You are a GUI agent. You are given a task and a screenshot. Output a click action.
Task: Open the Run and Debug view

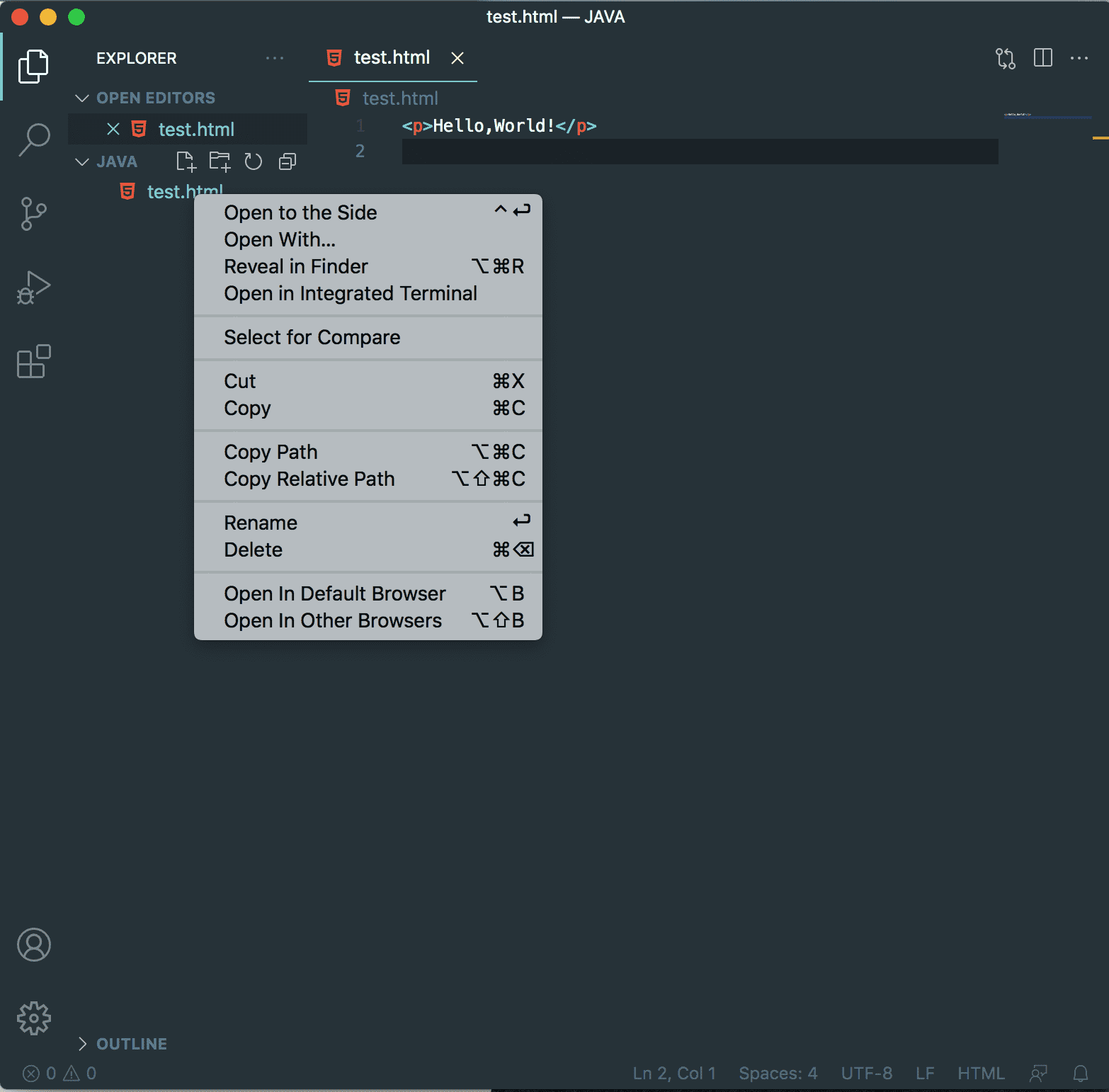(33, 288)
